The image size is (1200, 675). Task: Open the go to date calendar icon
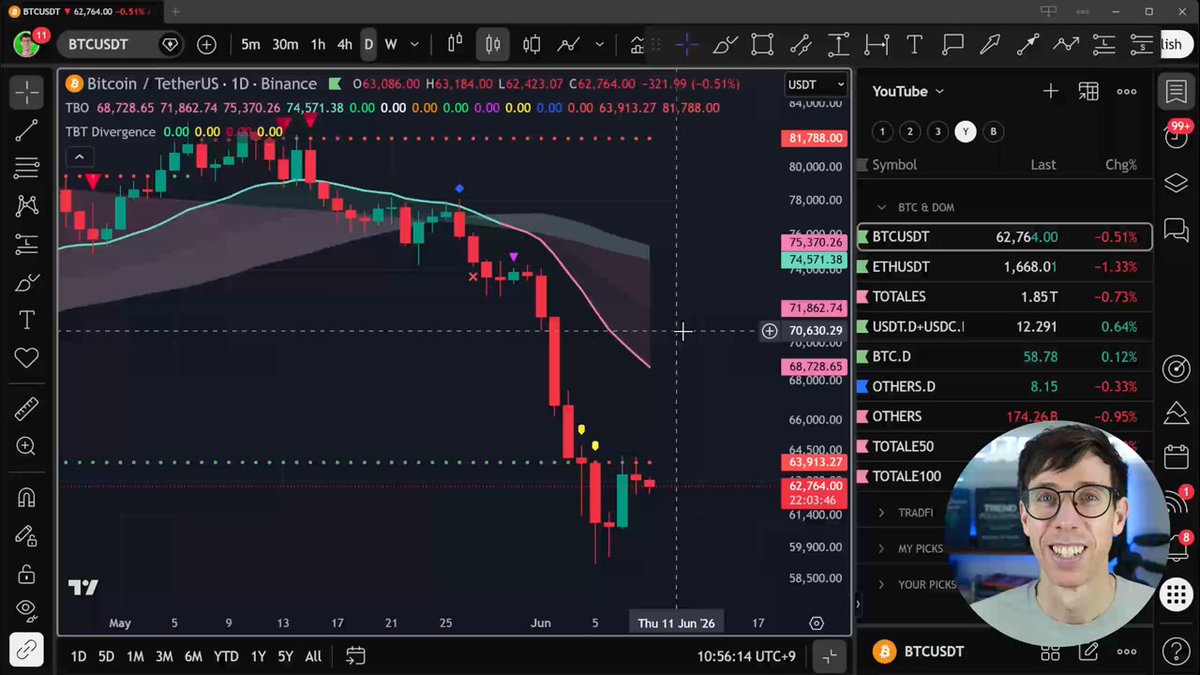tap(355, 656)
